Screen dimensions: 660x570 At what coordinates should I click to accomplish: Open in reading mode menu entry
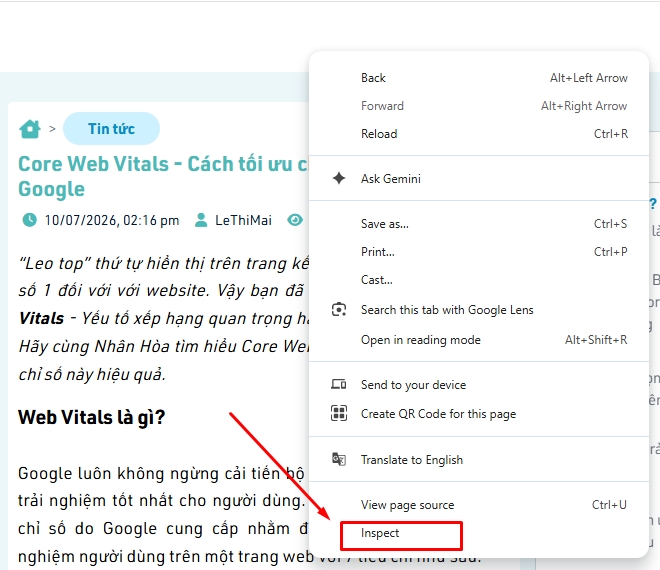pos(479,340)
